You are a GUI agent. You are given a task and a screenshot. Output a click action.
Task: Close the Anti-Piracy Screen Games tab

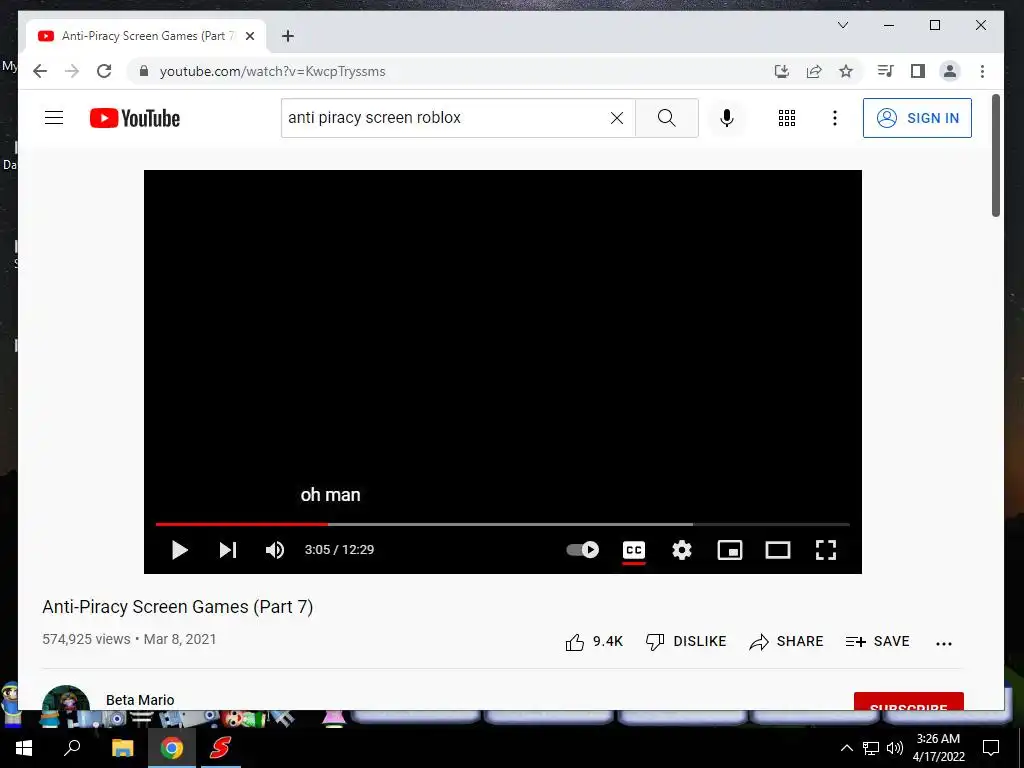(249, 36)
